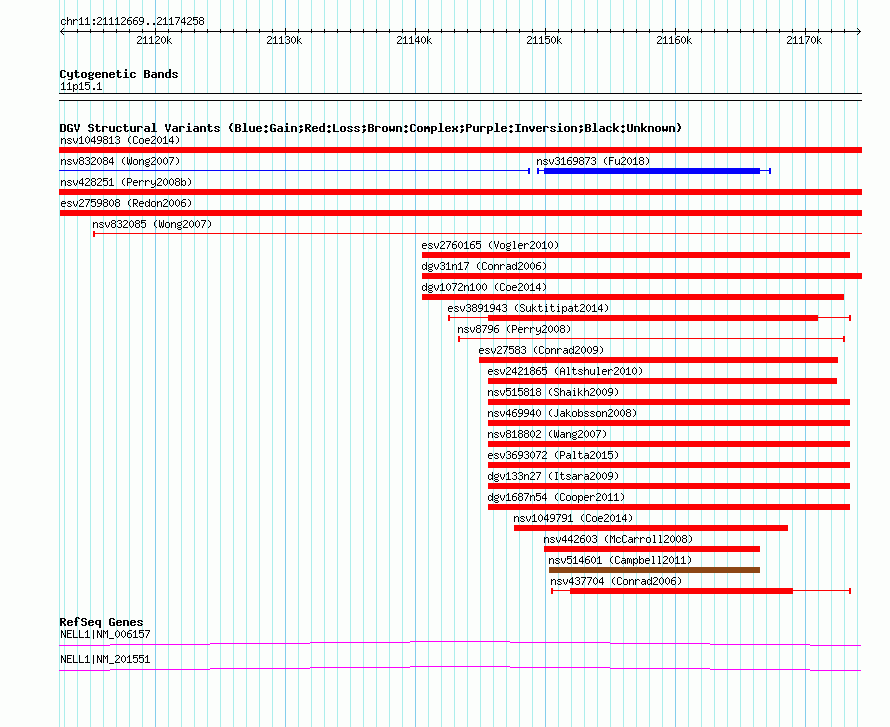Image resolution: width=890 pixels, height=727 pixels.
Task: Click the thin red nsv8796 loss line
Action: [652, 339]
